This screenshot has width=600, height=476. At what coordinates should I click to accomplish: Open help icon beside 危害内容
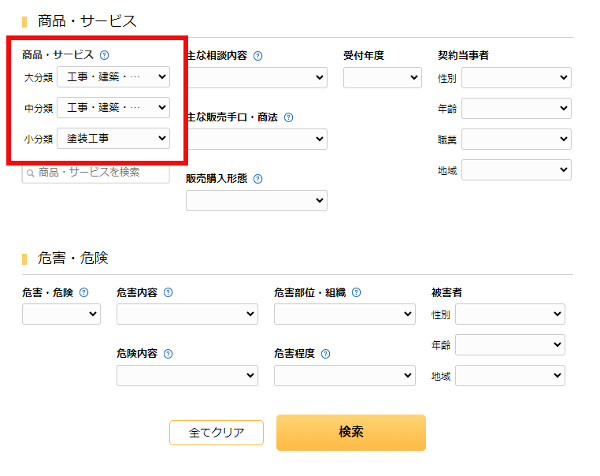(168, 292)
